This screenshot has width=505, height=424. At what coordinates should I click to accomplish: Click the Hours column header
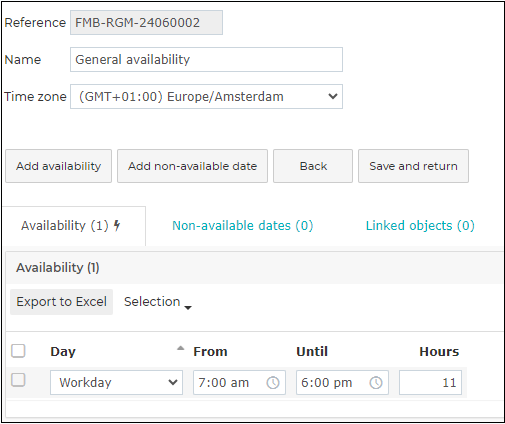click(x=439, y=352)
